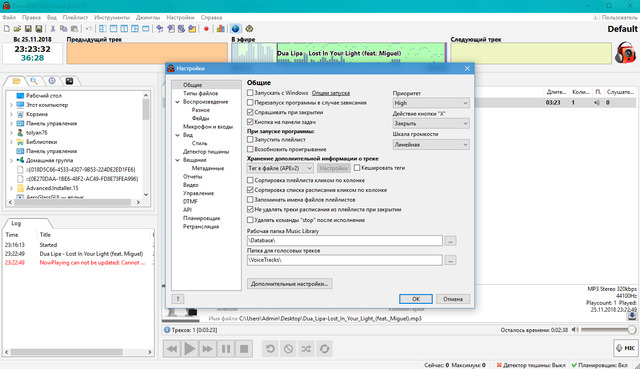640x369 pixels.
Task: Collapse the Воспроизведение settings tree node
Action: 178,102
